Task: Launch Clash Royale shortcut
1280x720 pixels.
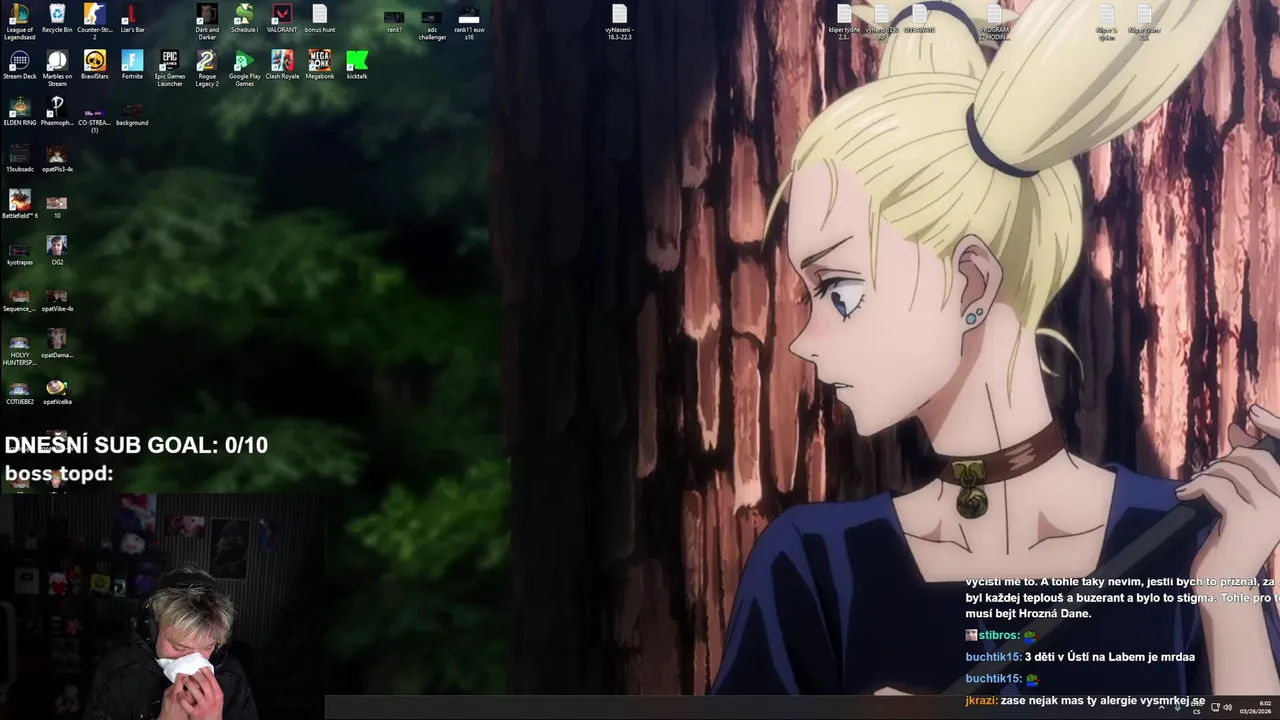Action: click(x=282, y=65)
